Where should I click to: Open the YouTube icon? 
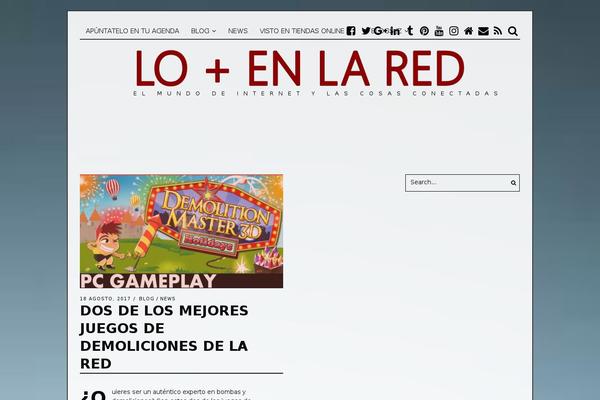(439, 31)
